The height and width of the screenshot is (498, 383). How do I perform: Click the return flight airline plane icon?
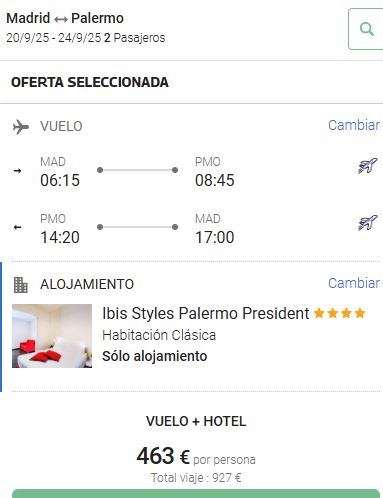coord(368,223)
